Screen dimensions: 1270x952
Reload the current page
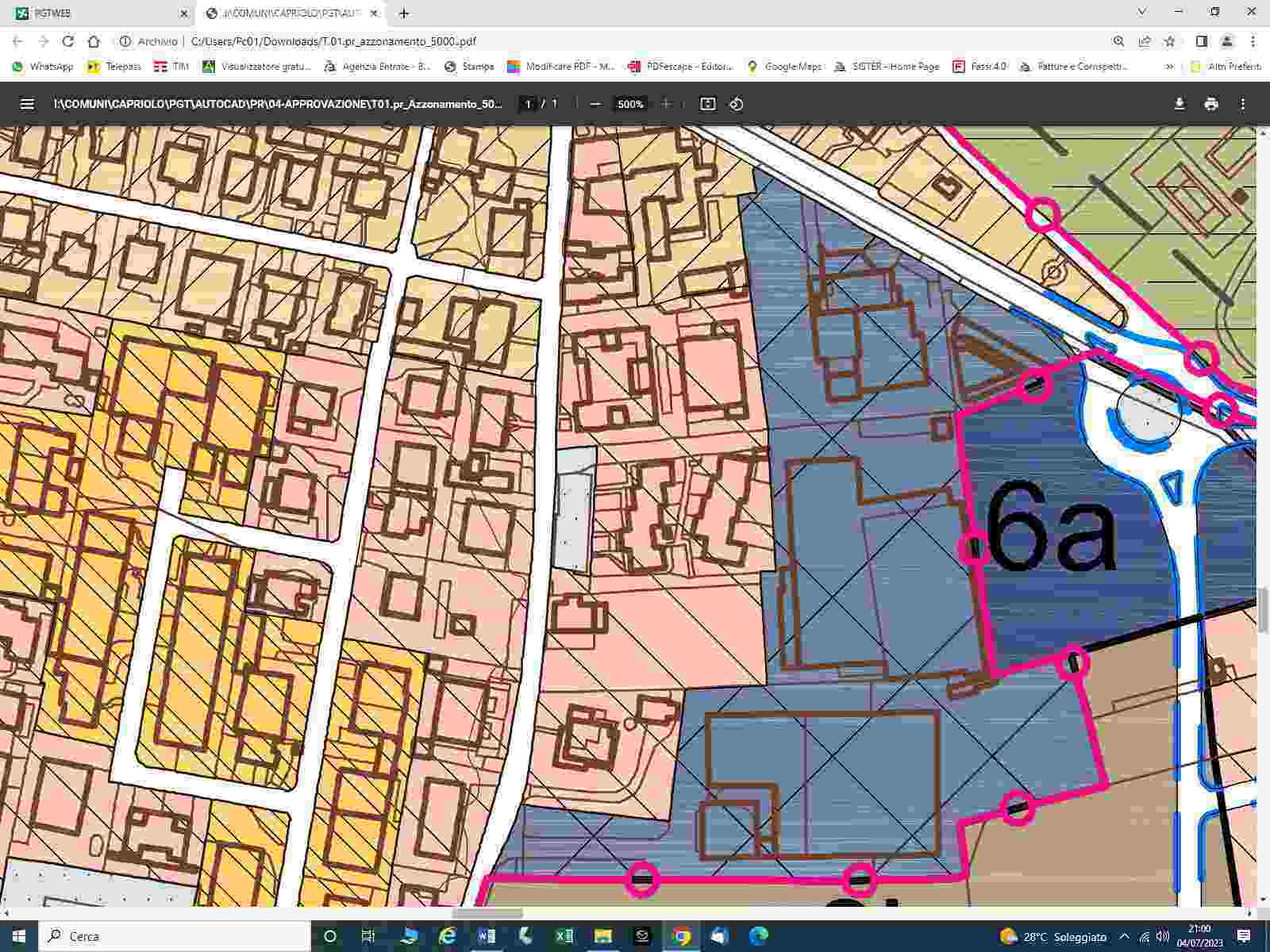coord(68,41)
